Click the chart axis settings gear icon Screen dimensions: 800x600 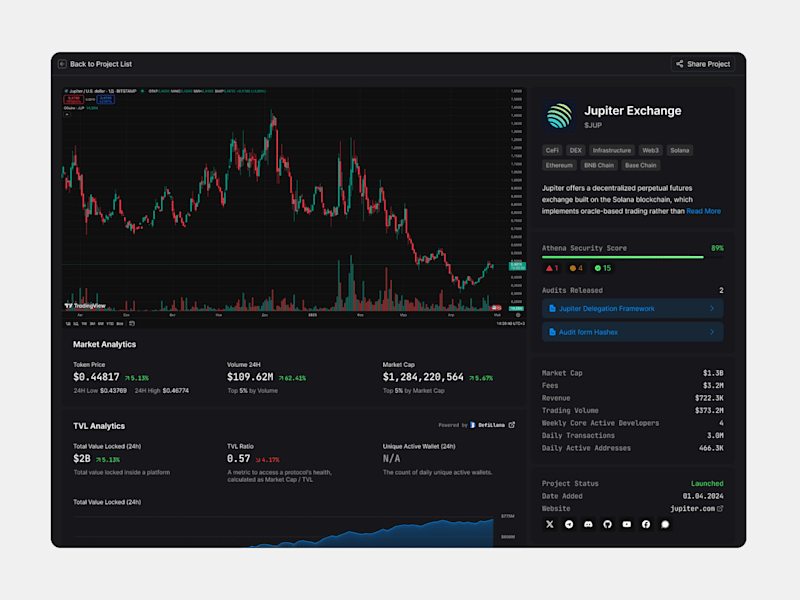pos(518,315)
